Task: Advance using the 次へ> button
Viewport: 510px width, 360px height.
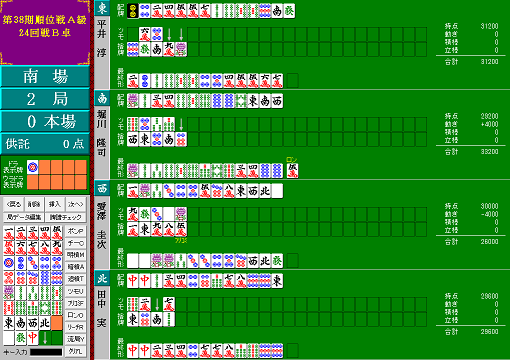Action: [x=76, y=204]
